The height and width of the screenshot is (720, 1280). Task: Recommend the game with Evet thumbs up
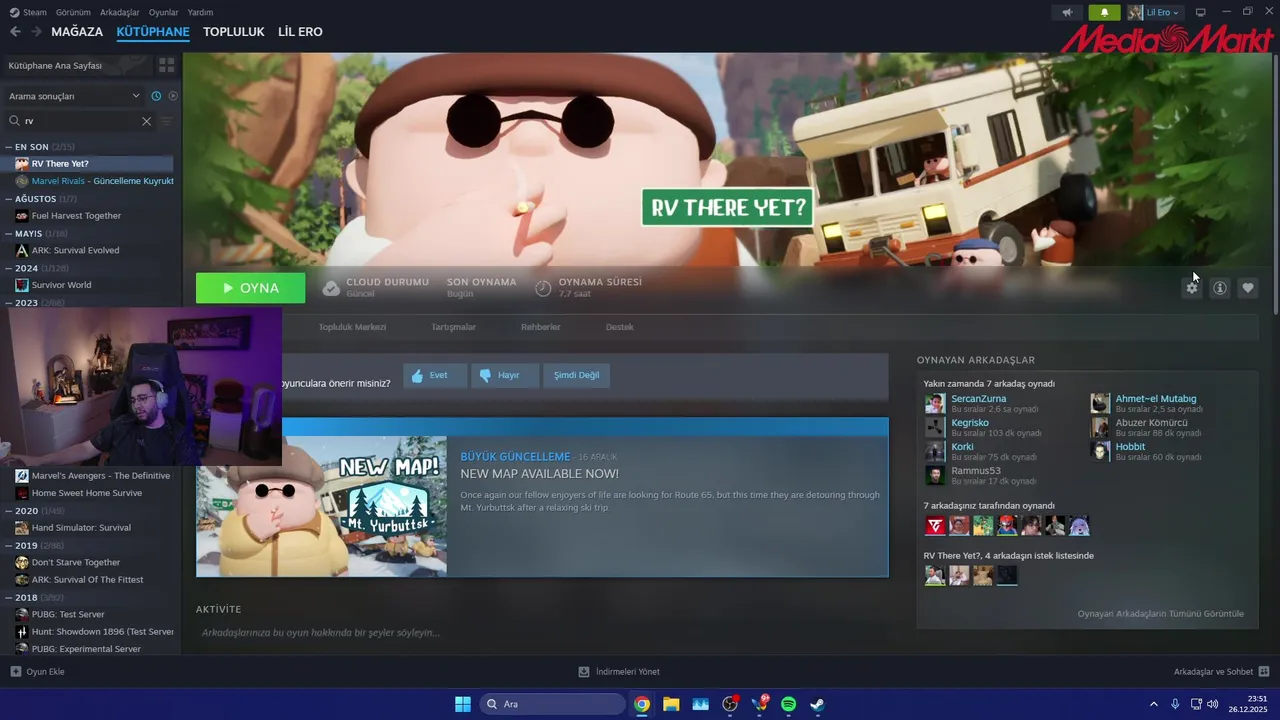[435, 376]
